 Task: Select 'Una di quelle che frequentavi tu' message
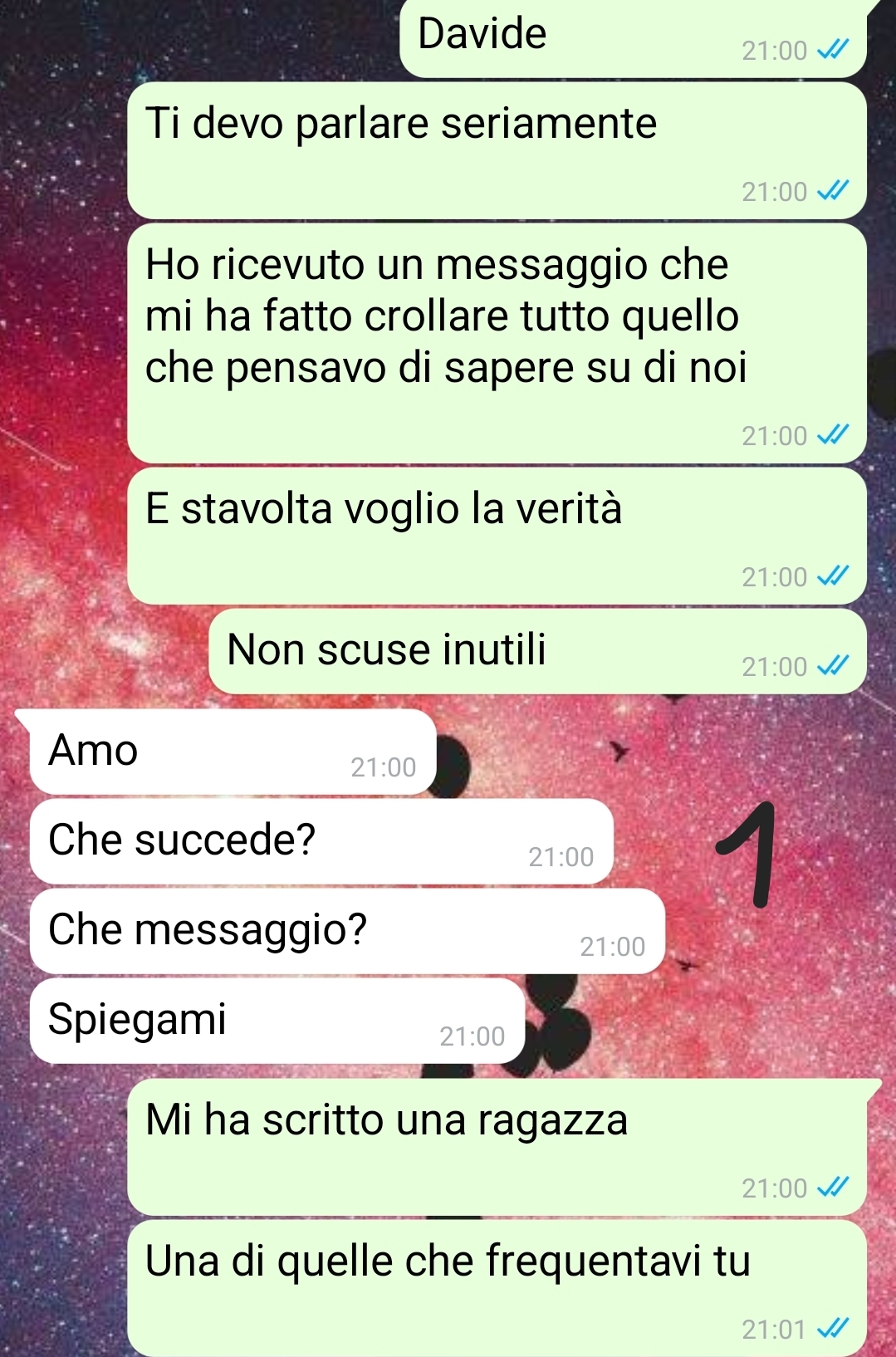point(497,1288)
